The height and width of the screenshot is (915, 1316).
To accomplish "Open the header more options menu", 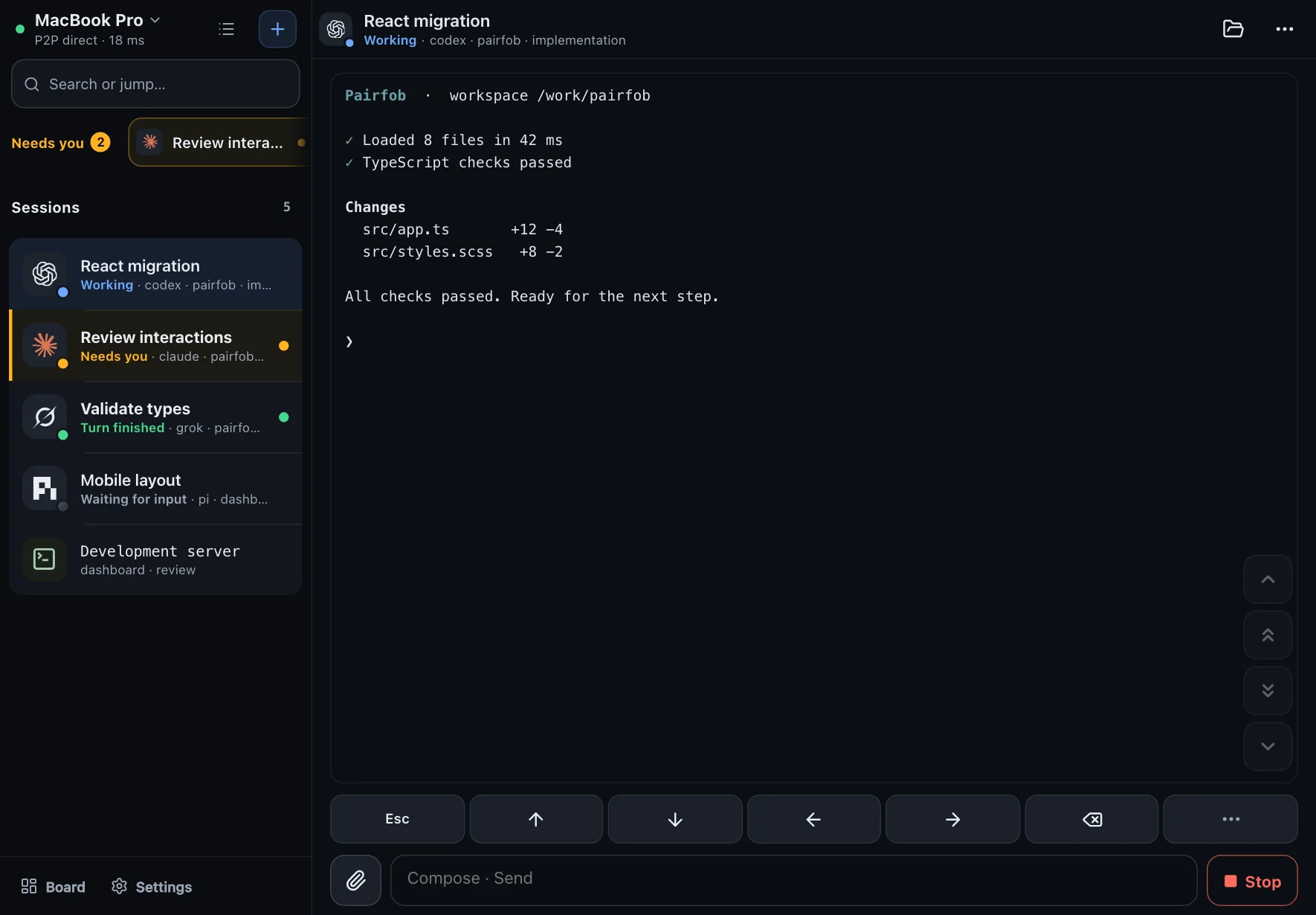I will tap(1285, 29).
